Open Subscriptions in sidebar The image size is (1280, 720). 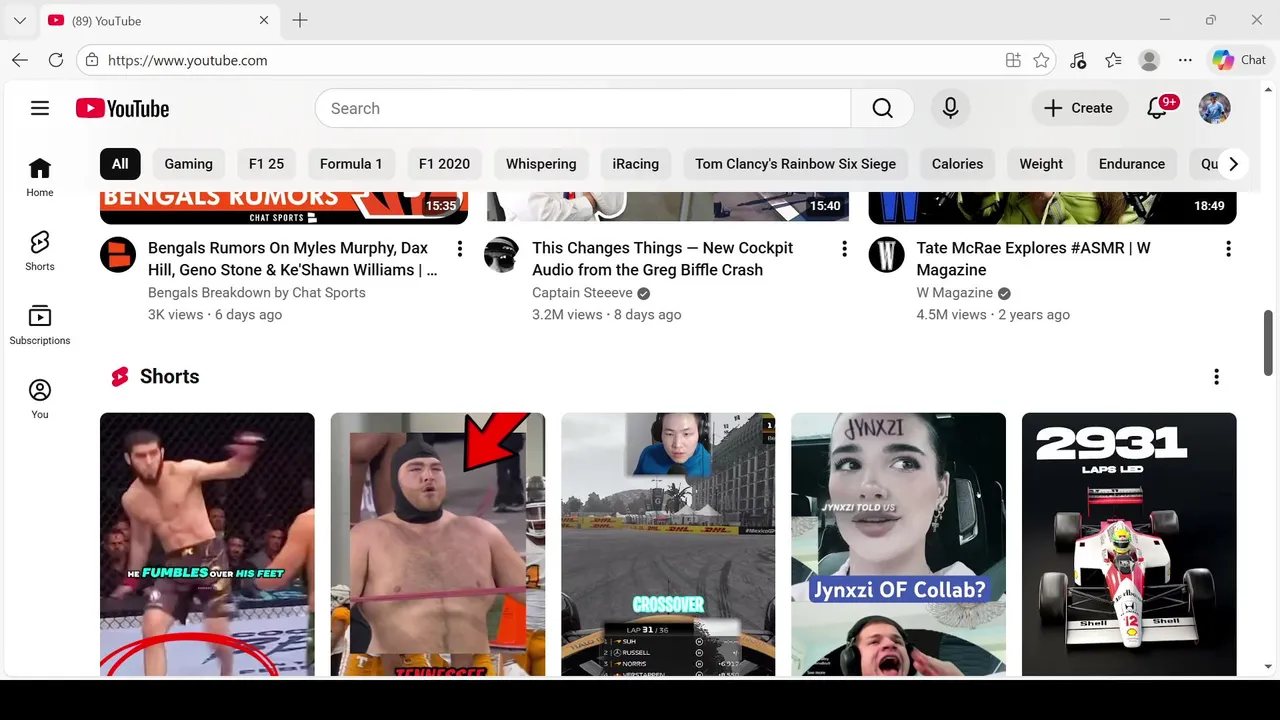pyautogui.click(x=40, y=325)
